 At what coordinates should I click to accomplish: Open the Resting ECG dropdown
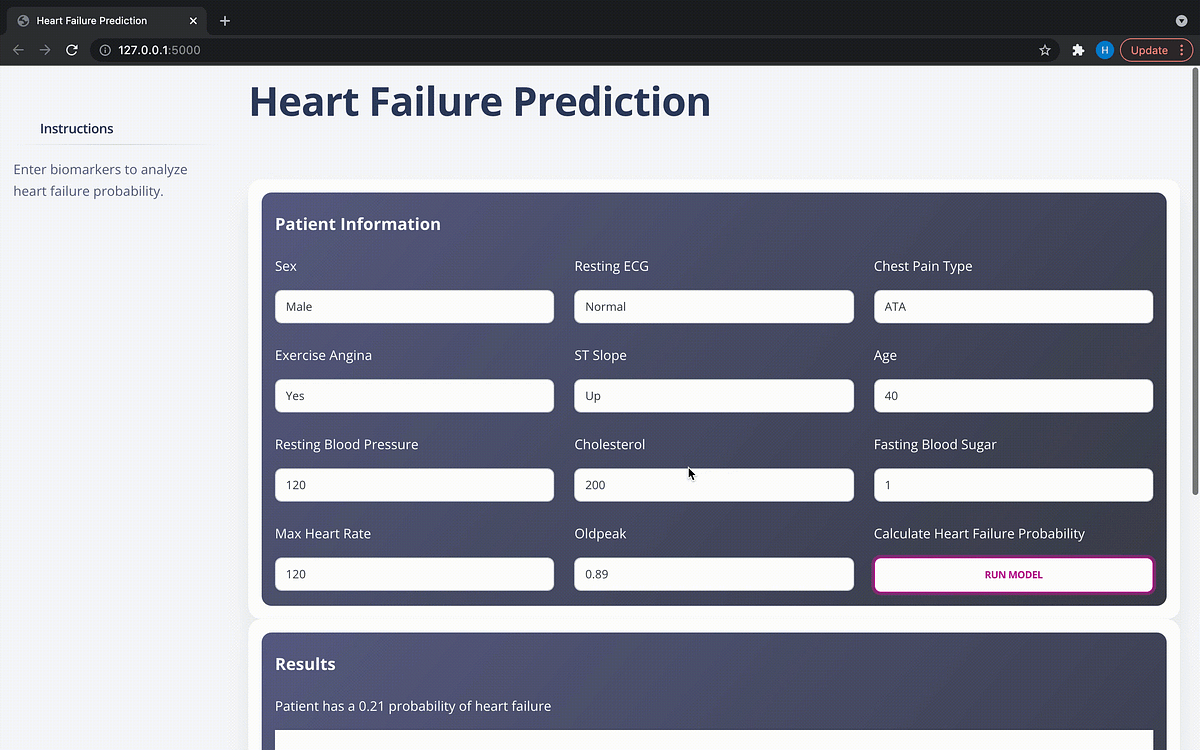point(713,306)
